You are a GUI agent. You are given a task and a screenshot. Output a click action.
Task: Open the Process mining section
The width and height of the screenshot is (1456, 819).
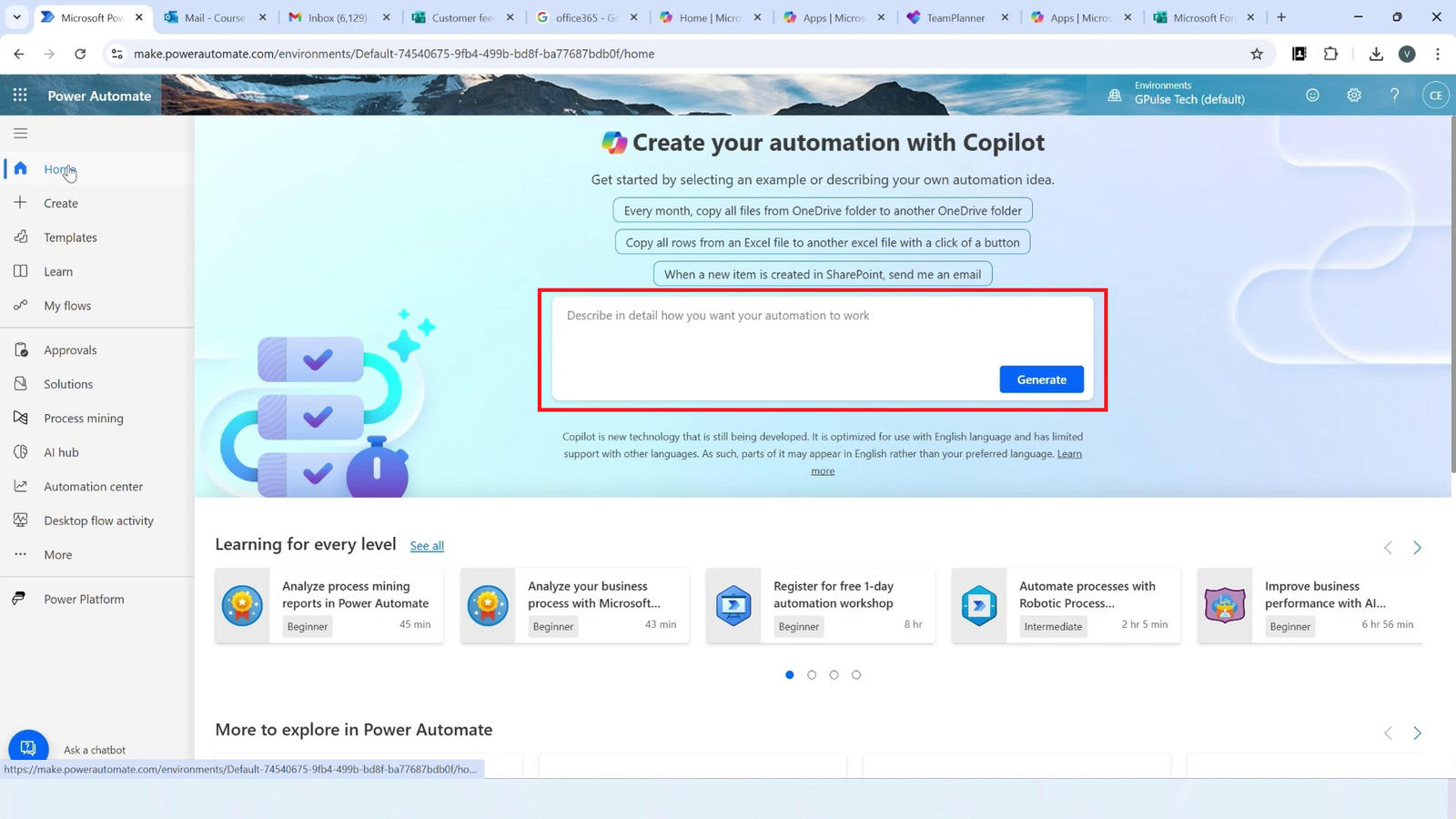click(x=83, y=418)
